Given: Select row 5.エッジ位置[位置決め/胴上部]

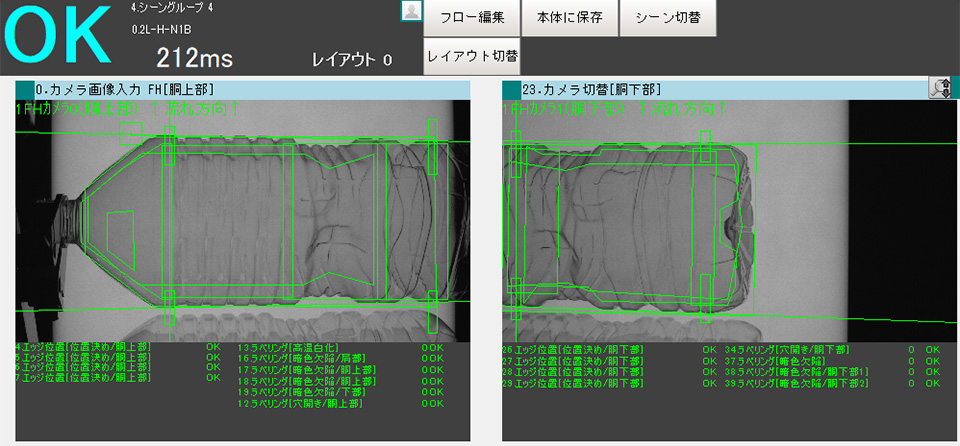Looking at the screenshot, I should point(83,357).
